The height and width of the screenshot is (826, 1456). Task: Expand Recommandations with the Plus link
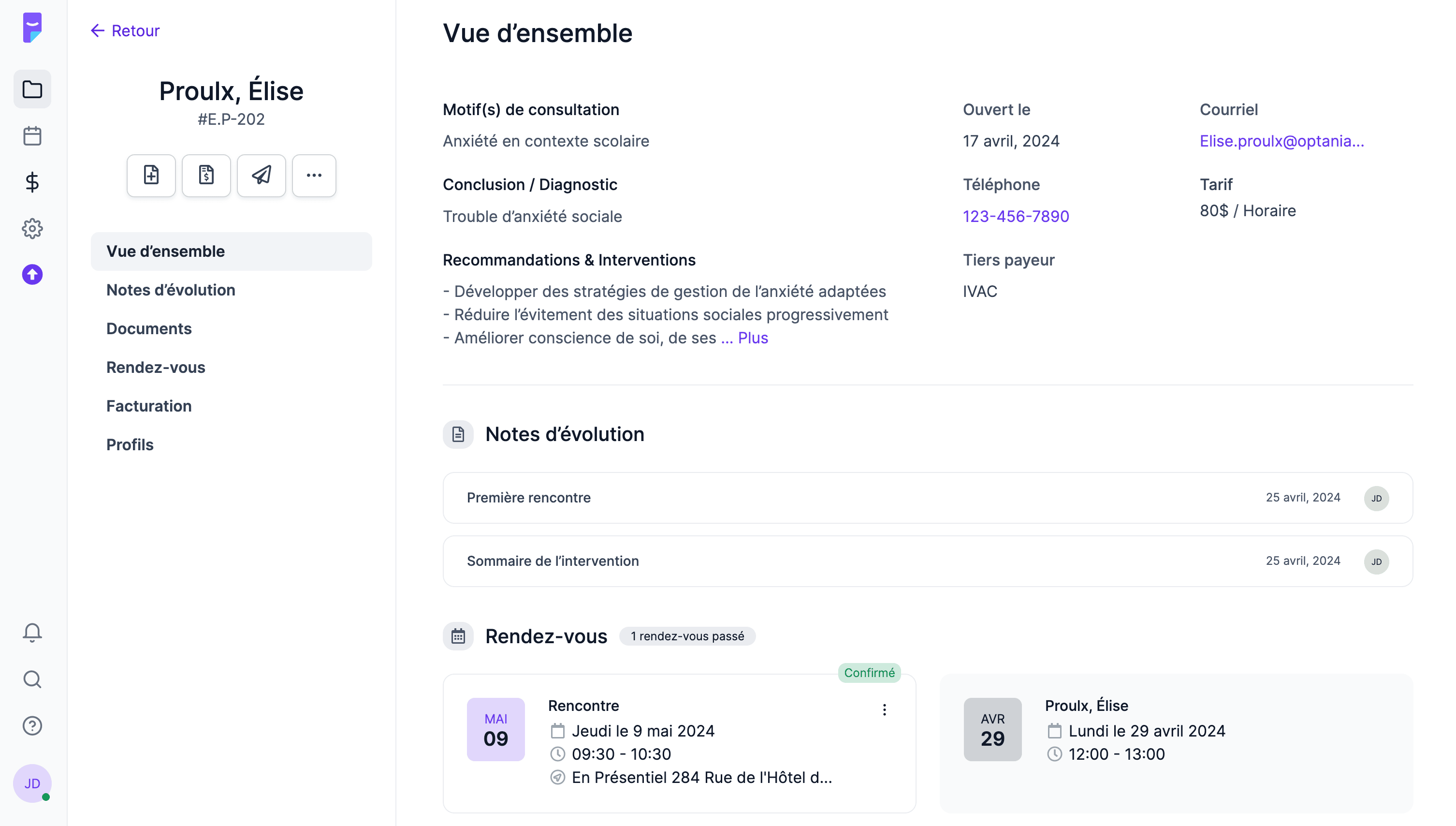point(753,338)
